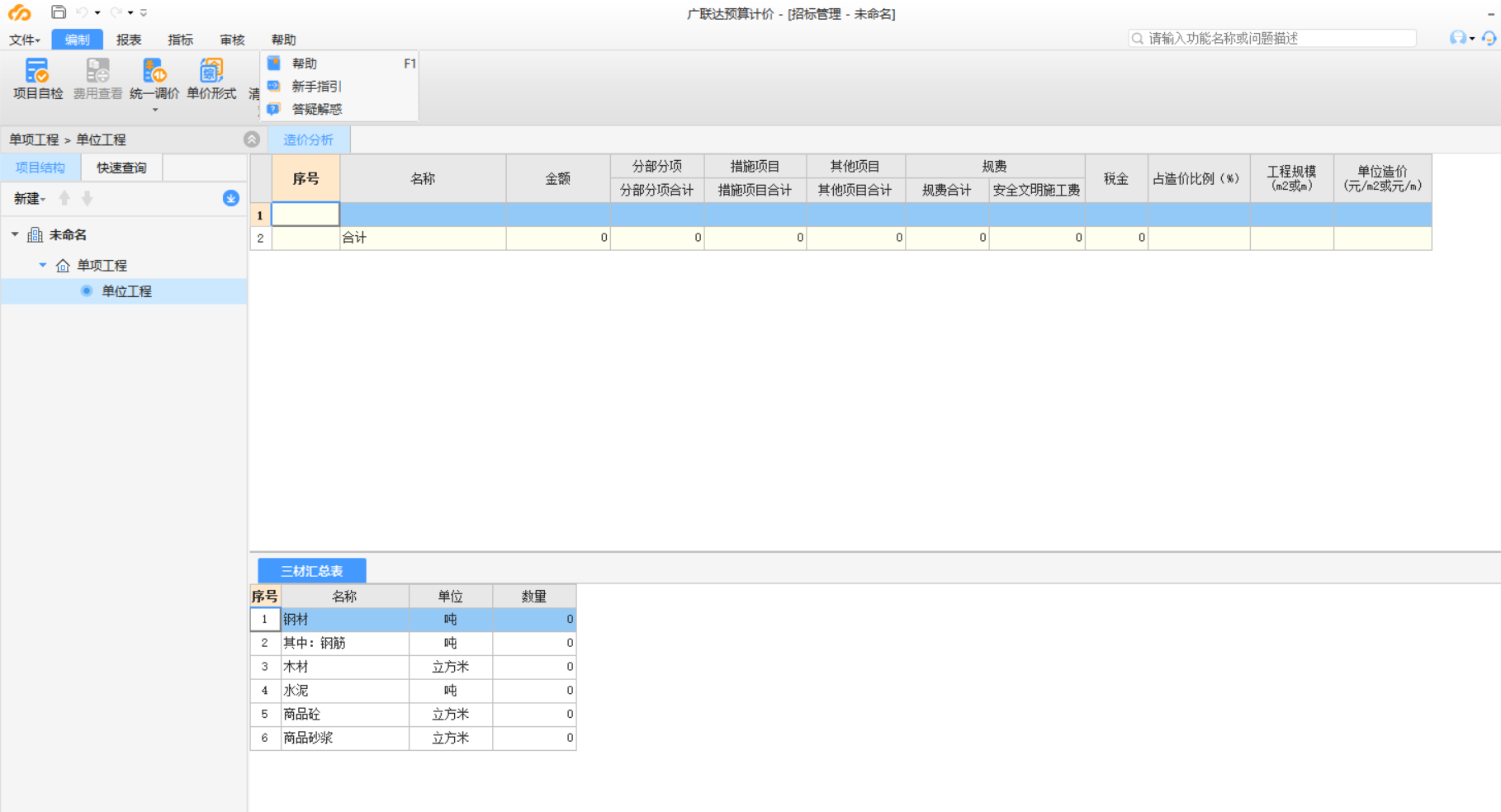Open the redo history dropdown arrow
The image size is (1501, 812).
[x=130, y=13]
